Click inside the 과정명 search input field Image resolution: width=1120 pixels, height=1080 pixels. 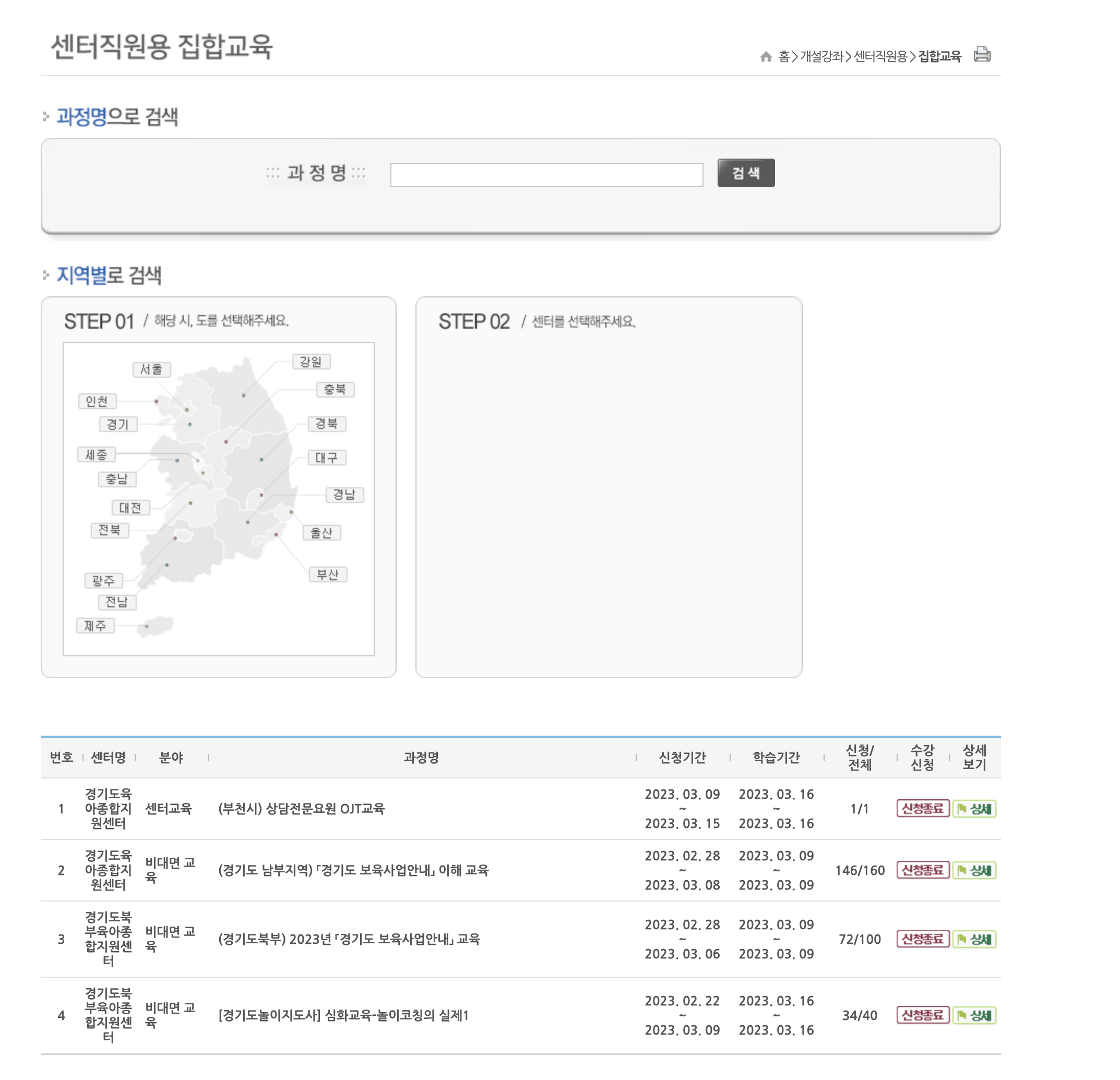[x=547, y=173]
